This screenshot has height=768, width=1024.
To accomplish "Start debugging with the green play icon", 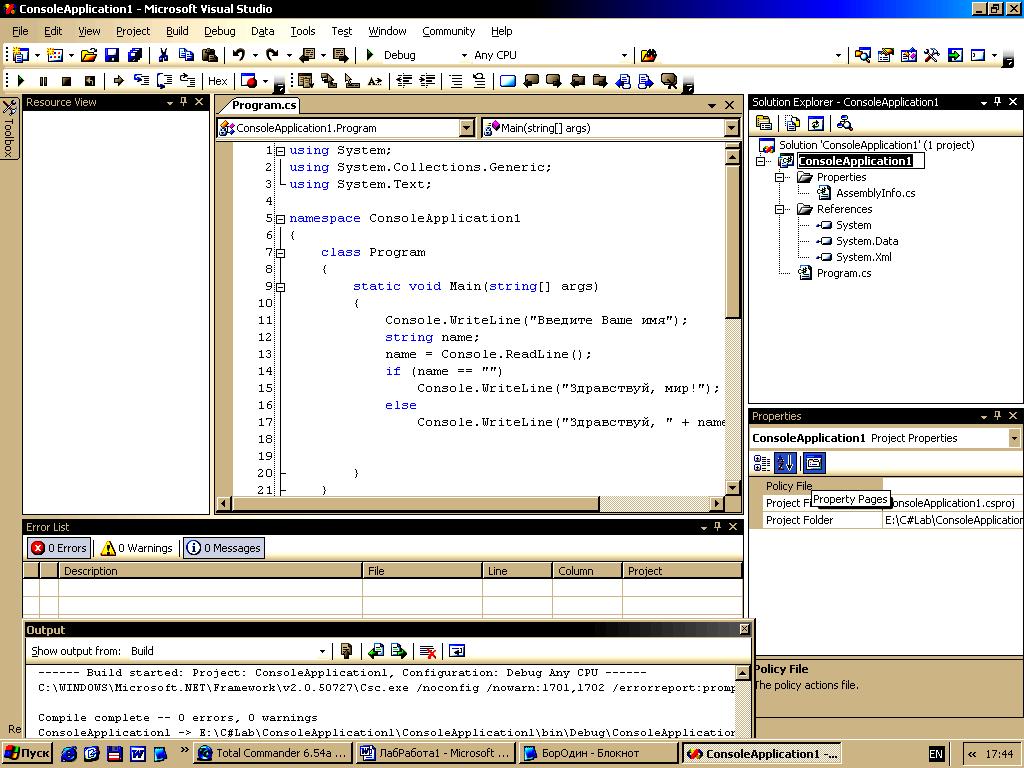I will click(370, 55).
